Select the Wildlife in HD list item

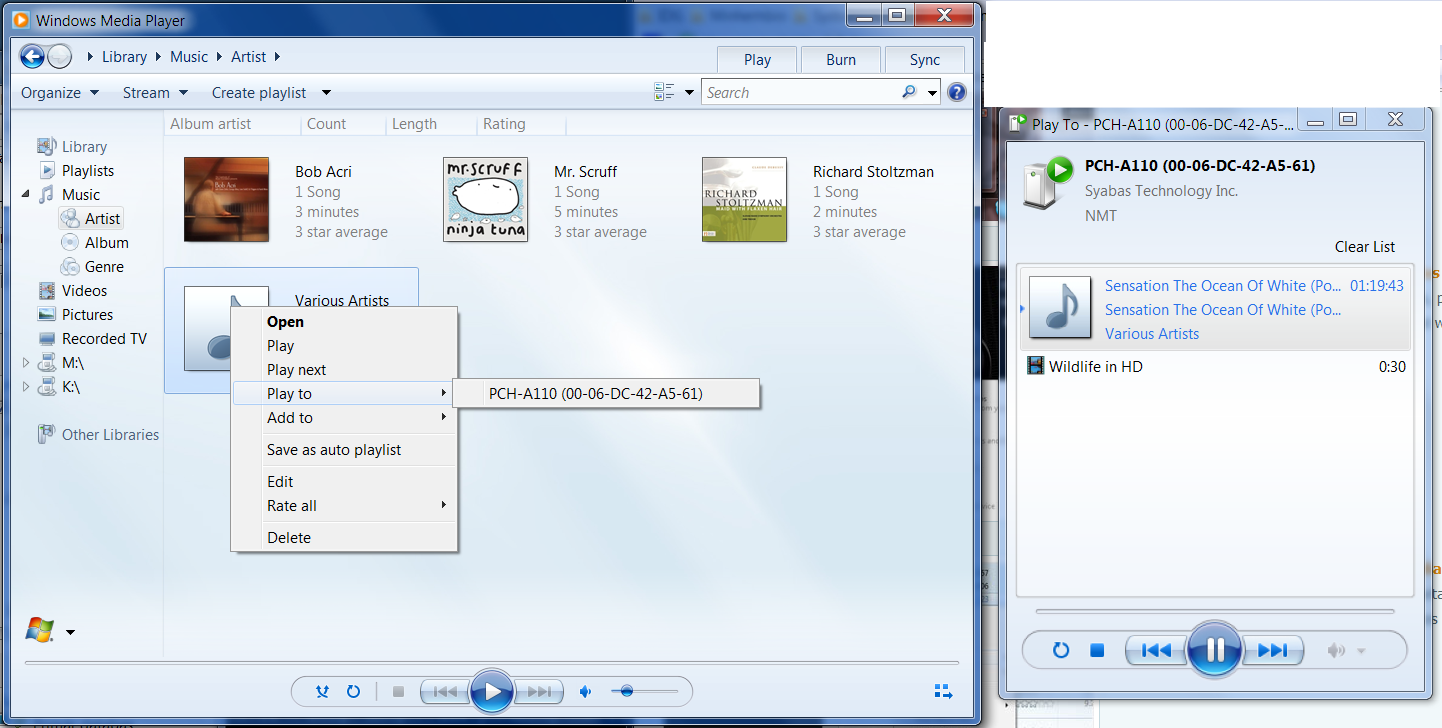click(x=1215, y=367)
